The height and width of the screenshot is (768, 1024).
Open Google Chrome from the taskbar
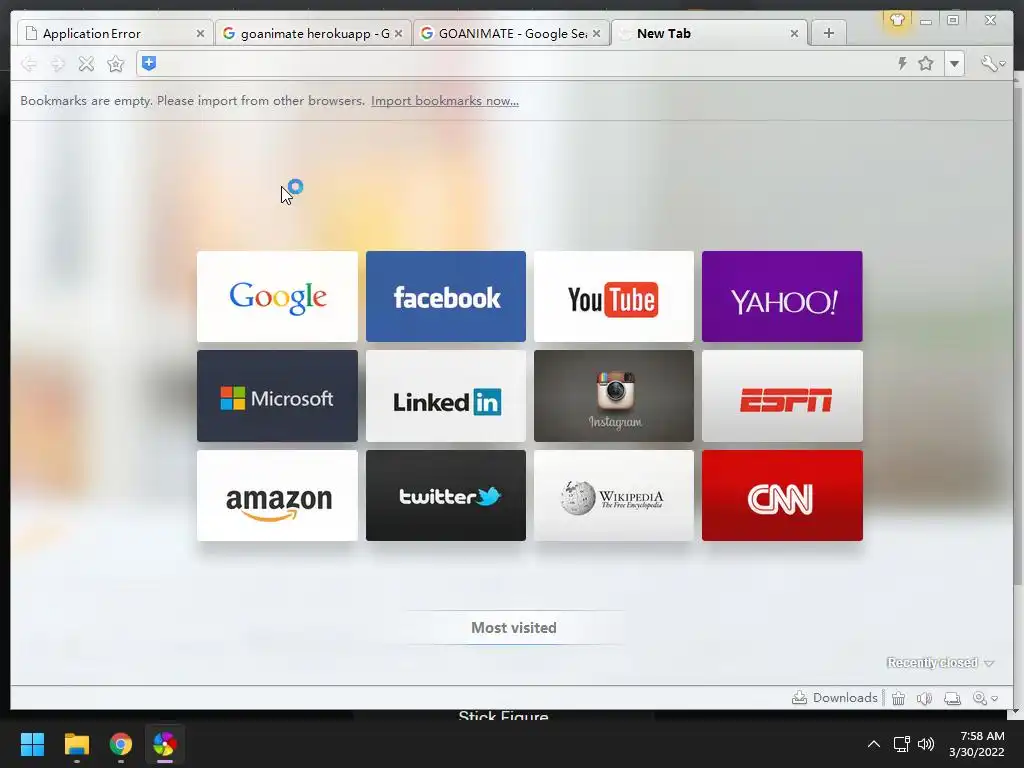(x=121, y=744)
